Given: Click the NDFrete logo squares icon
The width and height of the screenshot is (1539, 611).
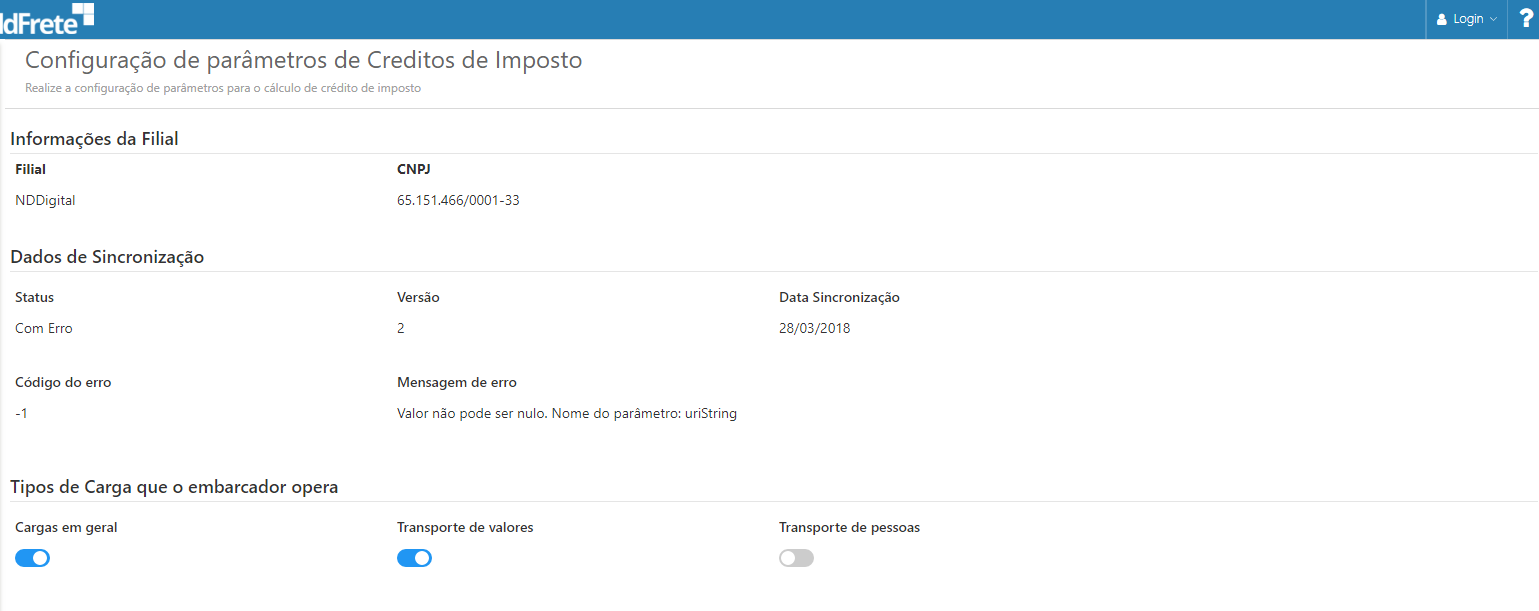Looking at the screenshot, I should 84,13.
